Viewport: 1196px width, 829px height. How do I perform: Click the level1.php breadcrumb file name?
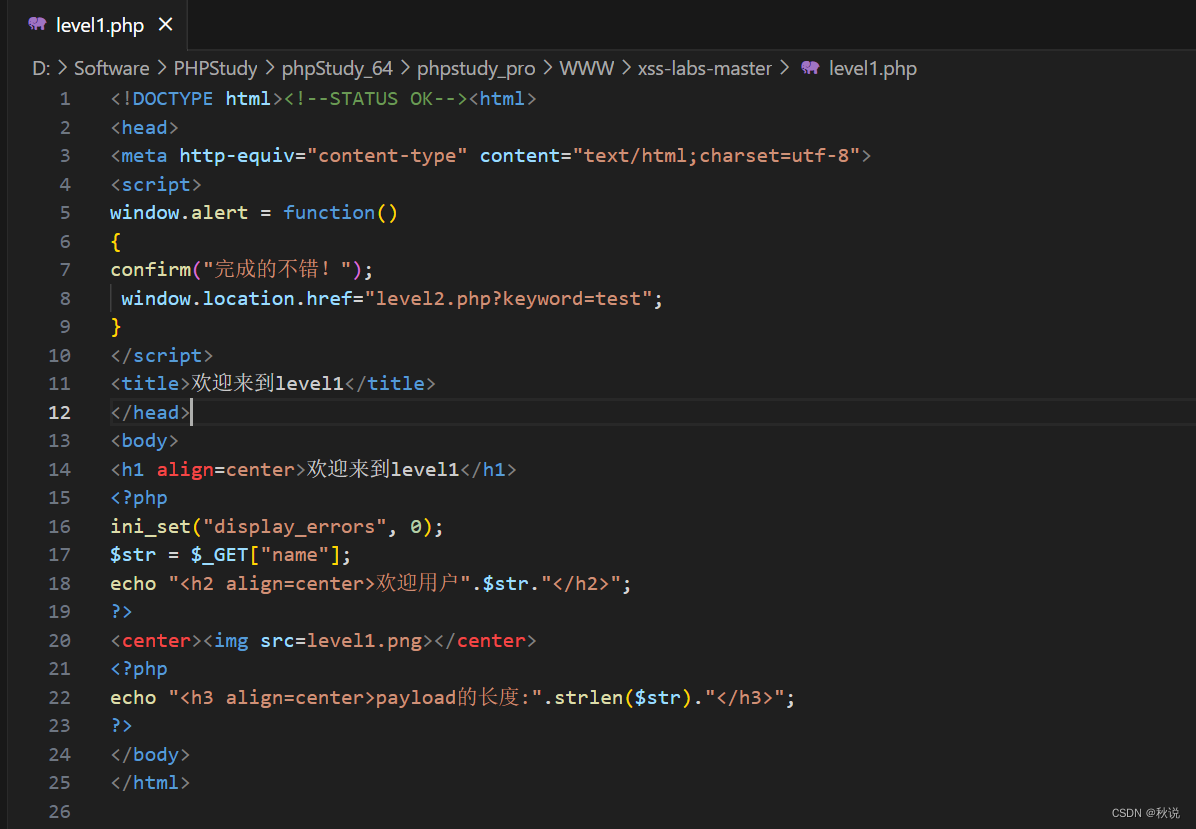(x=873, y=68)
